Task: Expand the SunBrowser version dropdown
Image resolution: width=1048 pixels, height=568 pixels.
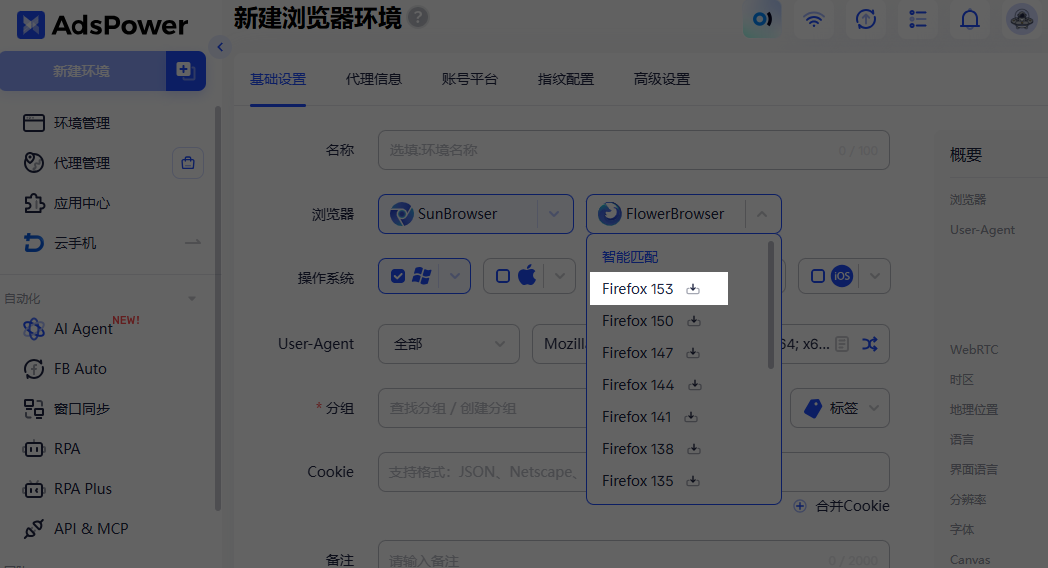Action: [x=554, y=214]
